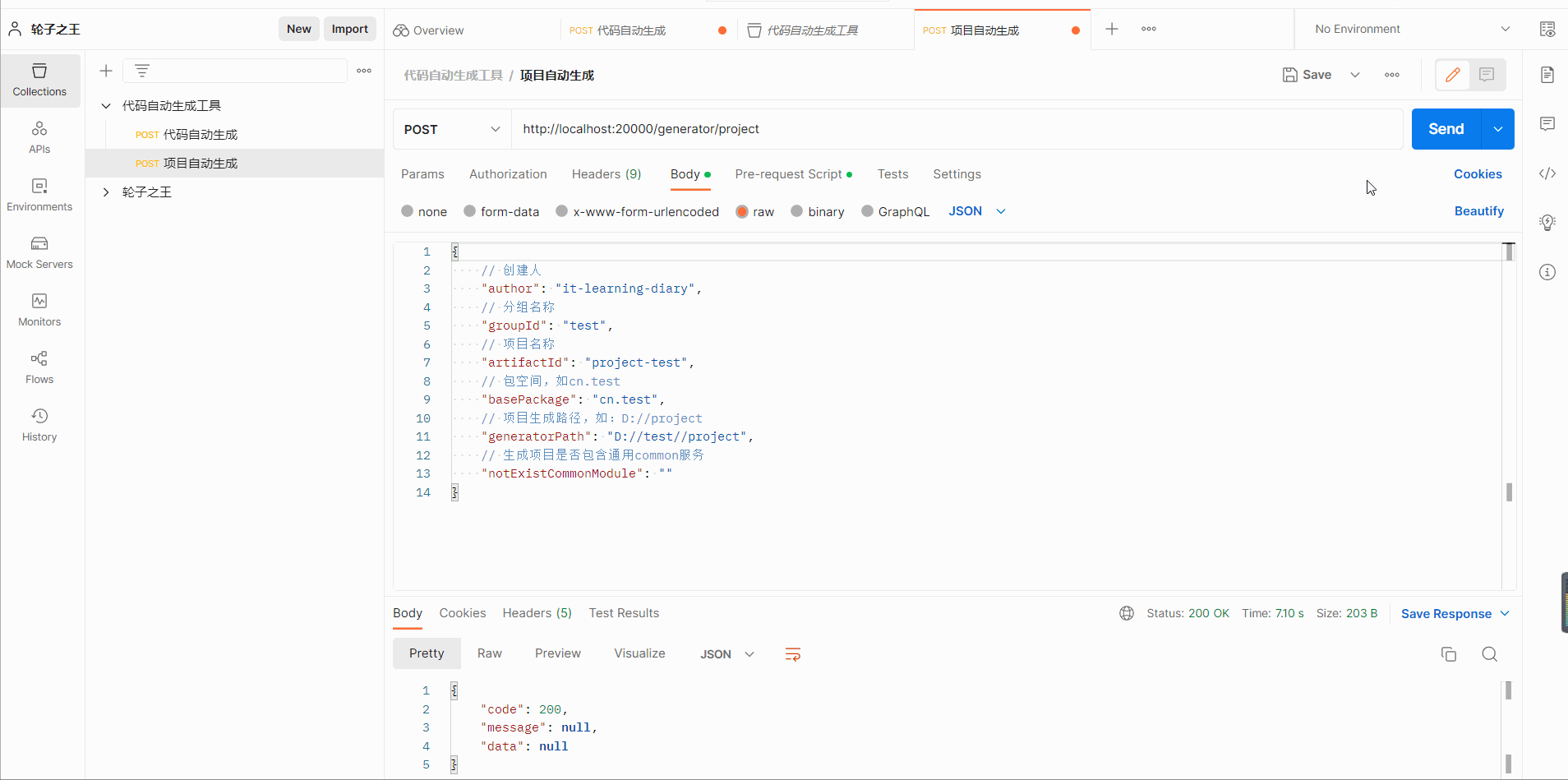
Task: Click the plus icon to create new collection
Action: pyautogui.click(x=106, y=71)
